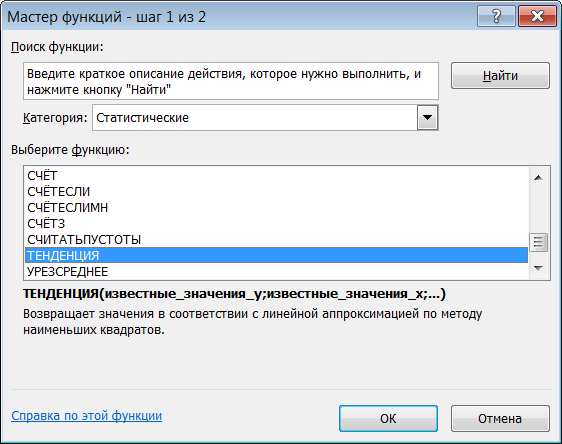Screen dimensions: 562x444
Task: Click the list scrollbar up arrow
Action: pyautogui.click(x=538, y=178)
